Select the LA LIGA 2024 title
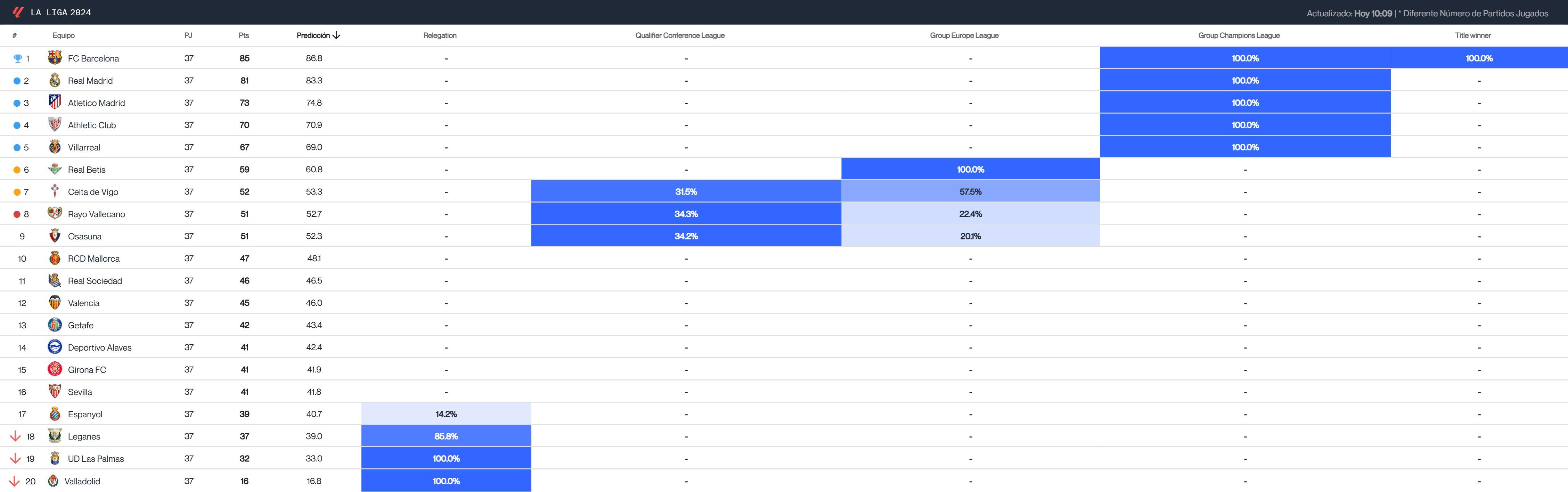 (61, 11)
